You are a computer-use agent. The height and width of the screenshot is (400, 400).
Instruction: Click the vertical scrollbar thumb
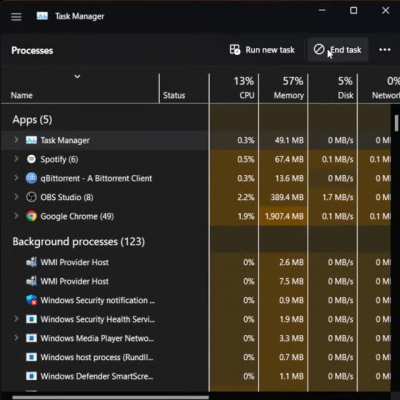396,123
